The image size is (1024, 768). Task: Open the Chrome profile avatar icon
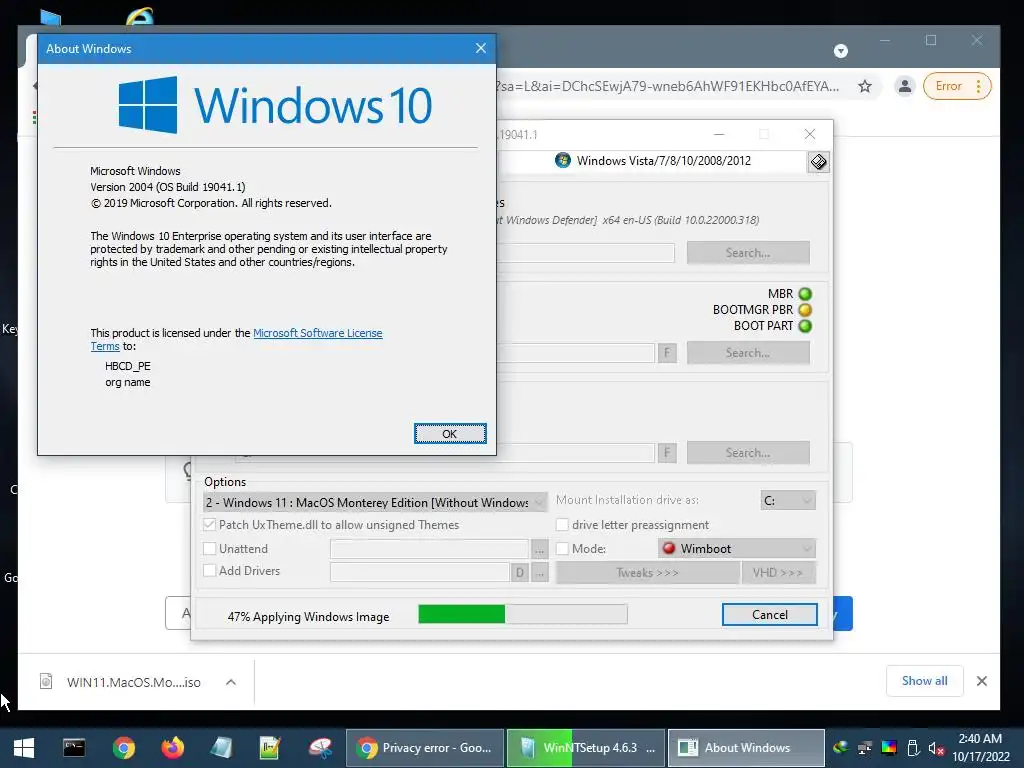pos(904,86)
